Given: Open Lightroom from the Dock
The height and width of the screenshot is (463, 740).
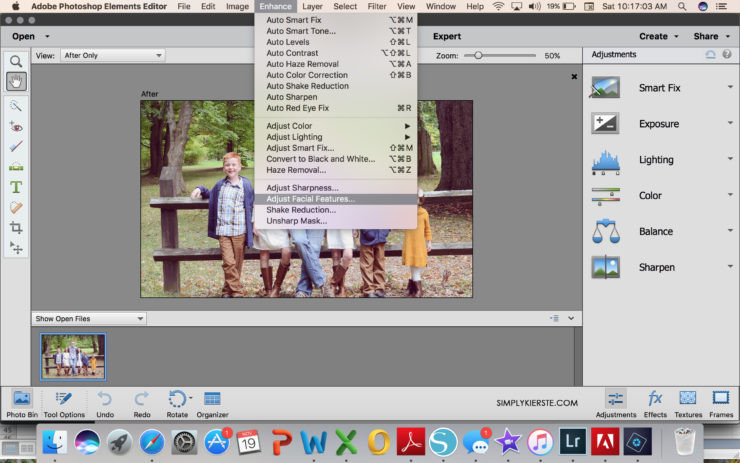Looking at the screenshot, I should pyautogui.click(x=572, y=442).
